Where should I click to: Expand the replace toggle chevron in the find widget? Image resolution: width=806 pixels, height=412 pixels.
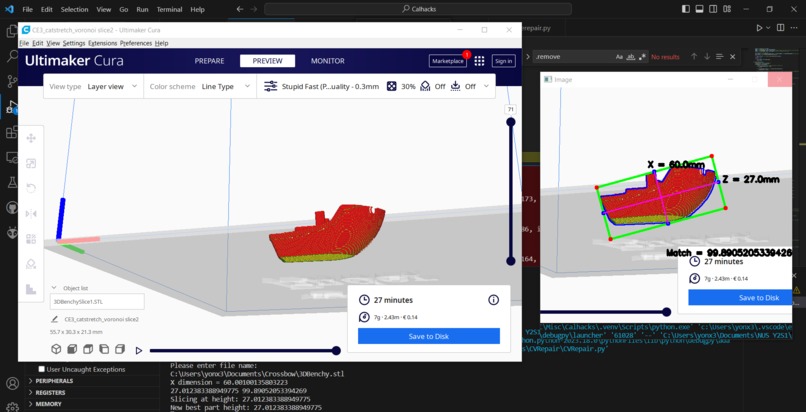point(528,57)
